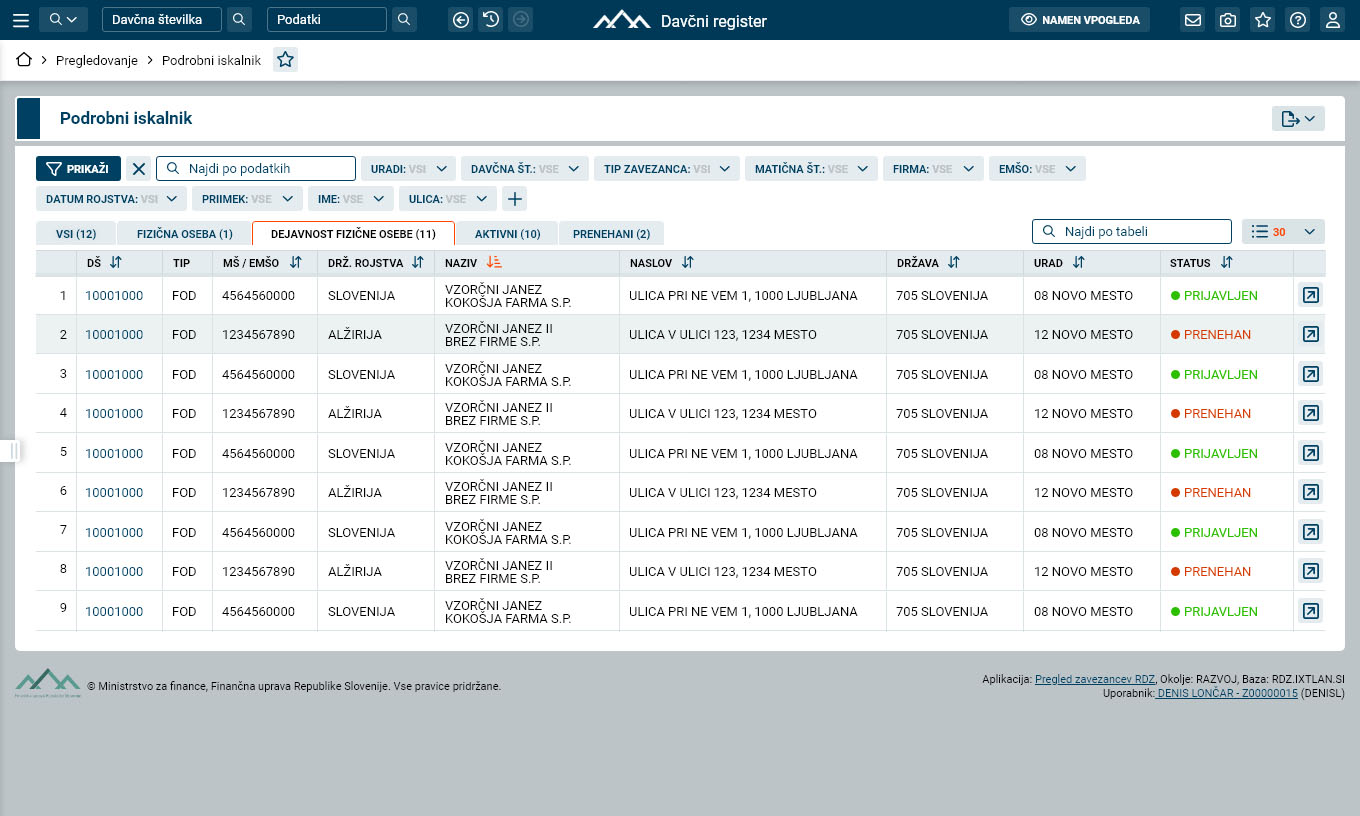
Task: Open user profile icon
Action: tap(1332, 20)
